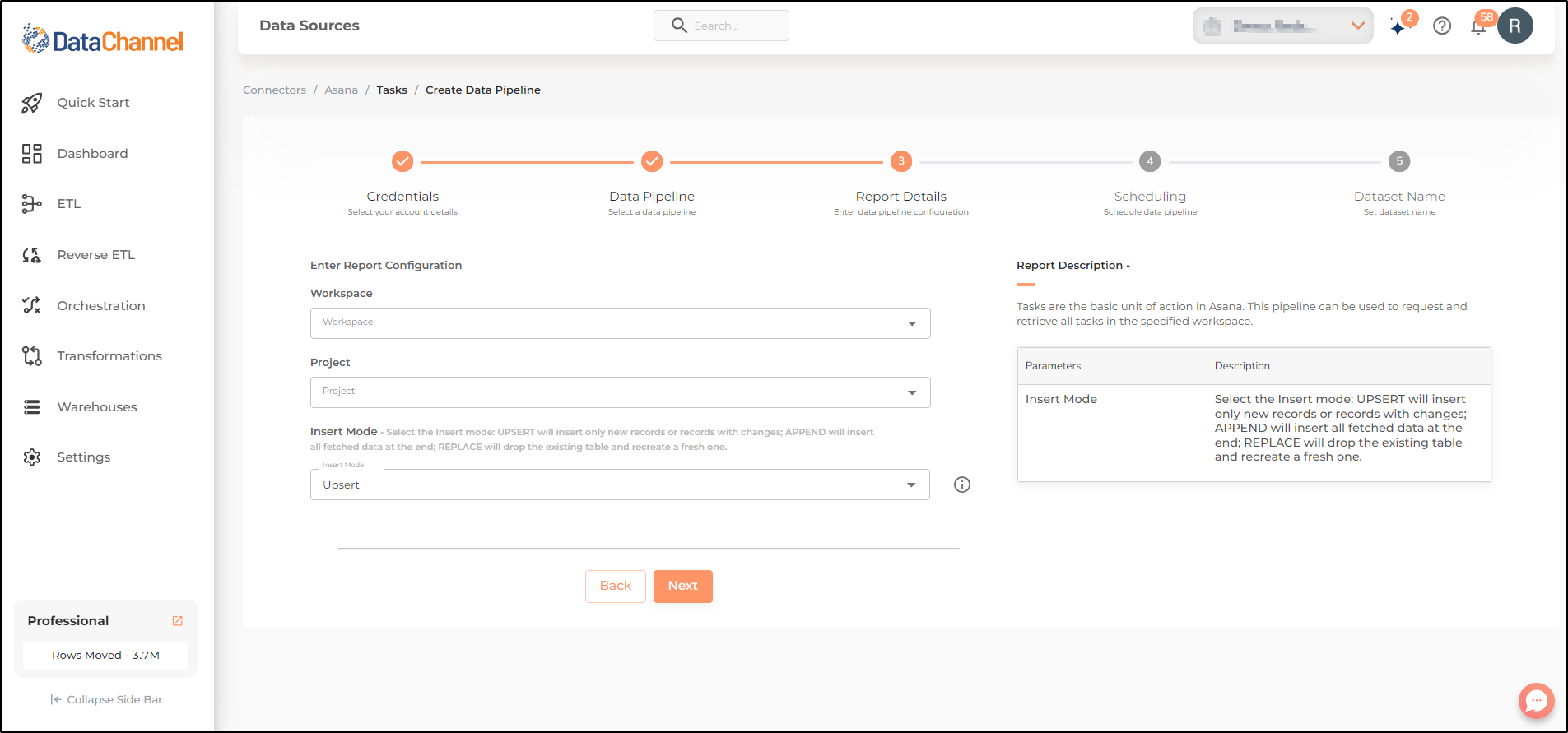Click the Settings gear icon
The height and width of the screenshot is (733, 1568).
tap(32, 457)
